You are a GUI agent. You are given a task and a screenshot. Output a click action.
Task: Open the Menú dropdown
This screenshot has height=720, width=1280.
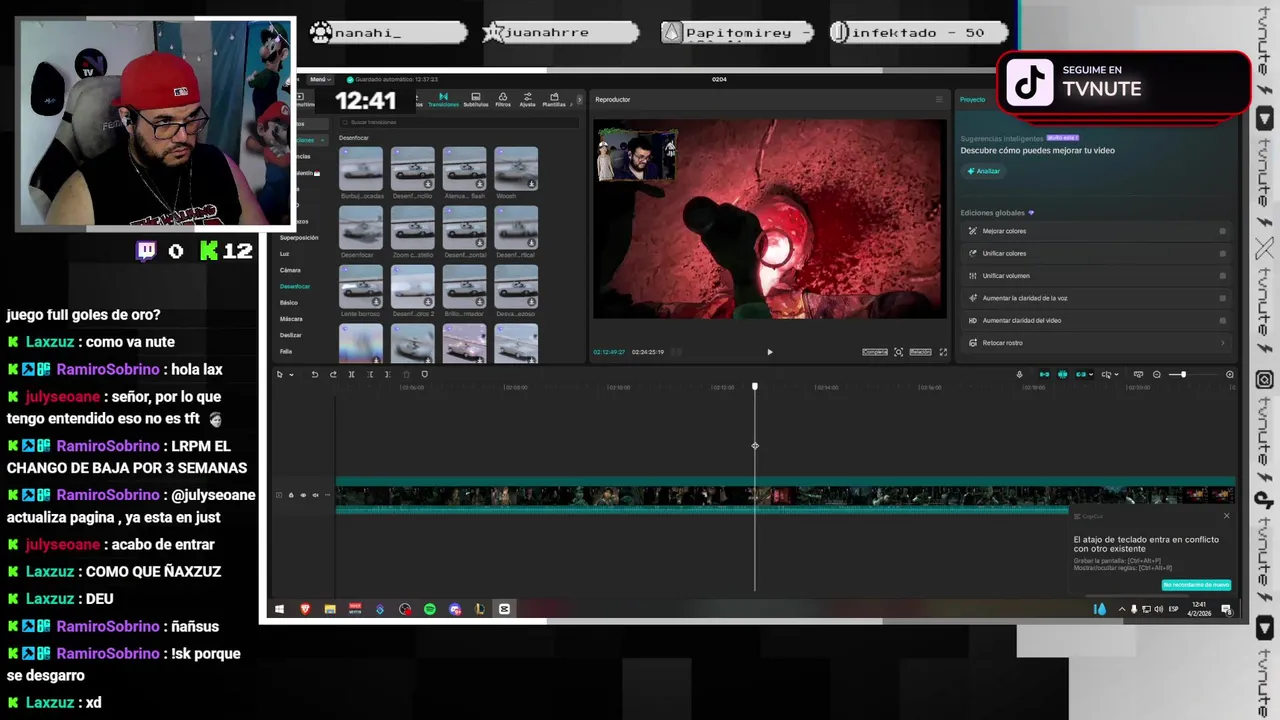[320, 79]
